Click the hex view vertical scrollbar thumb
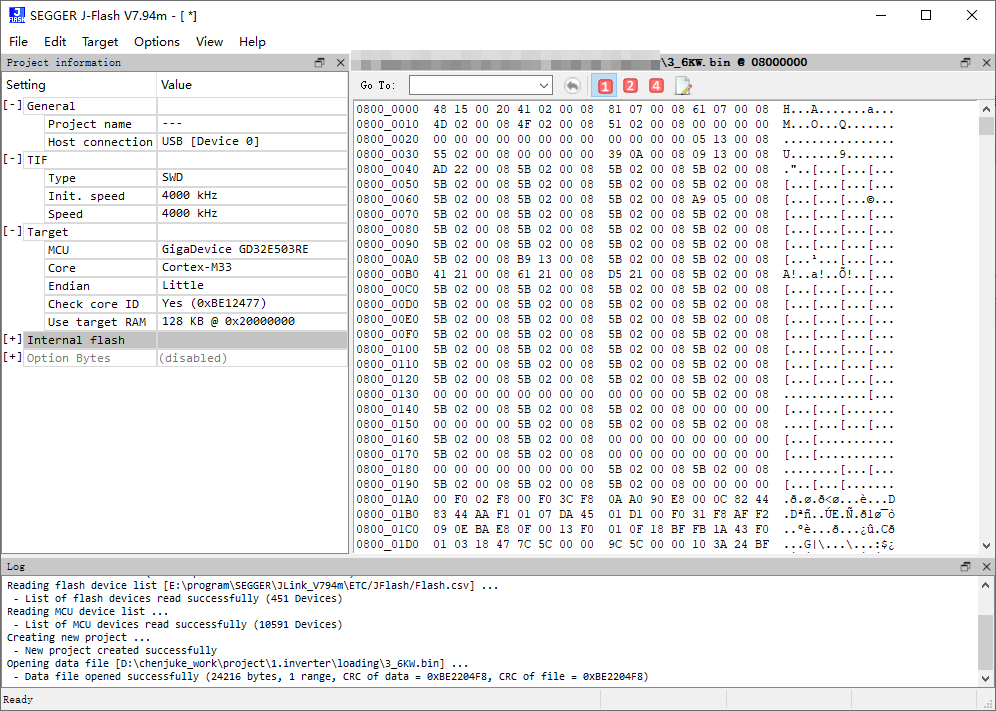The image size is (996, 711). click(x=986, y=126)
